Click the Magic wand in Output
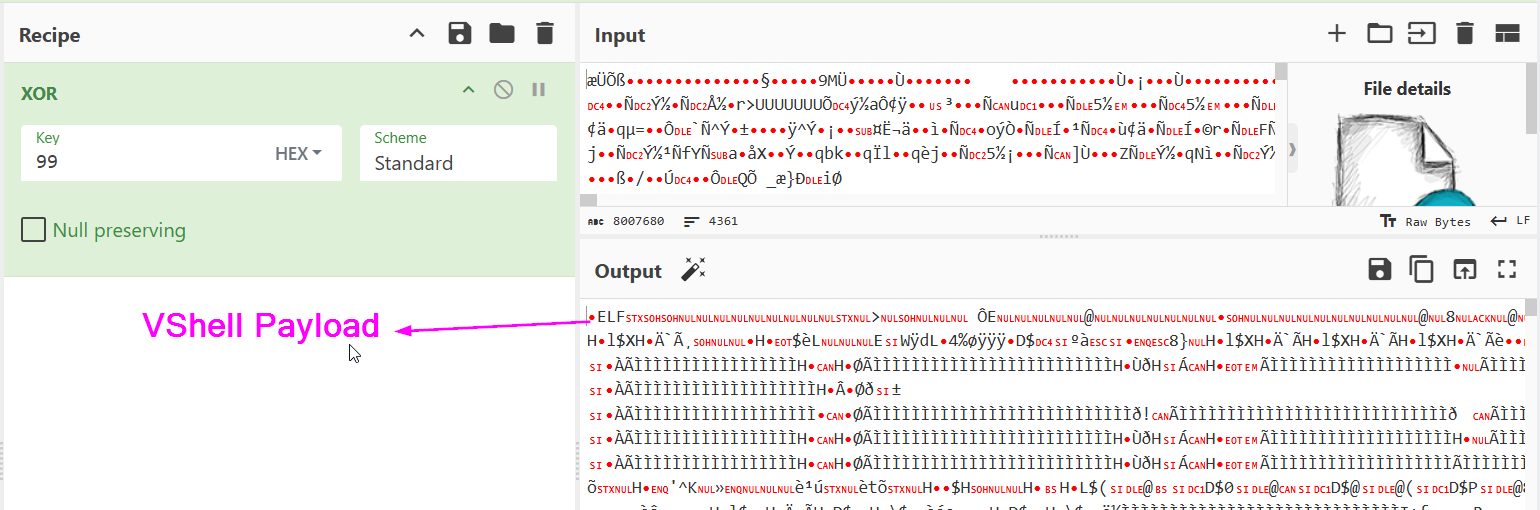 (x=693, y=270)
